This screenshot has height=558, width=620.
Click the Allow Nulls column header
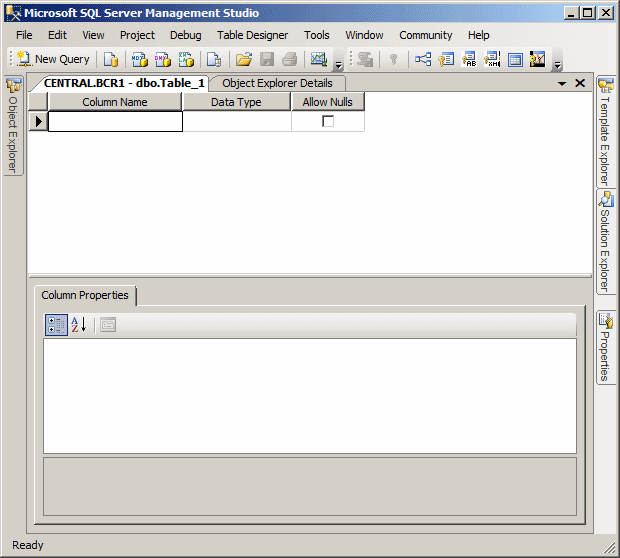tap(328, 102)
